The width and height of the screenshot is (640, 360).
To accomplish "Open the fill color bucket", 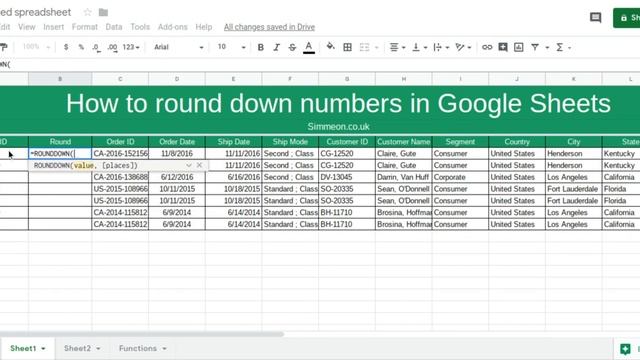I will 331,47.
